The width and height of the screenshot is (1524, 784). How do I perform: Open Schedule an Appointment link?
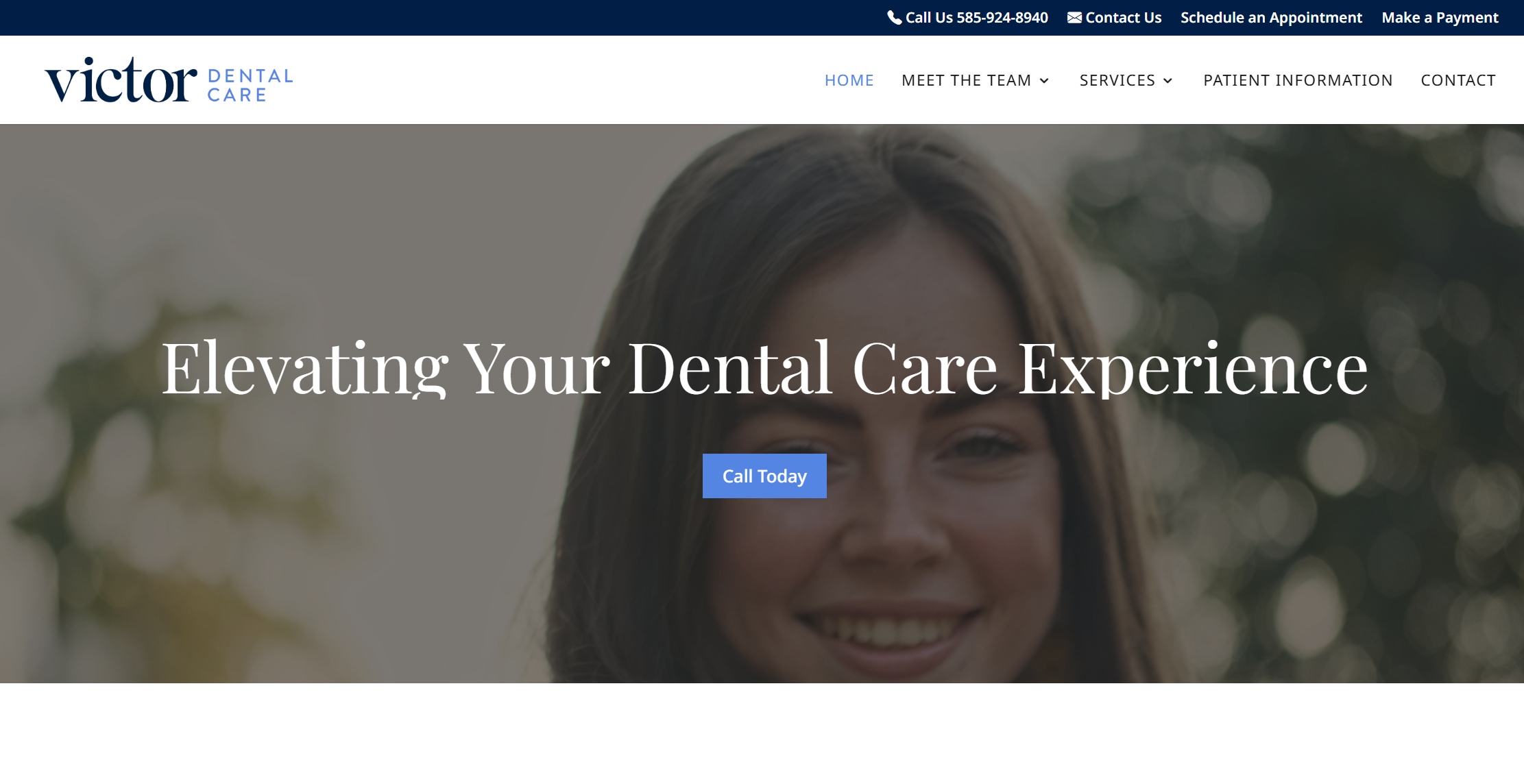[x=1271, y=18]
